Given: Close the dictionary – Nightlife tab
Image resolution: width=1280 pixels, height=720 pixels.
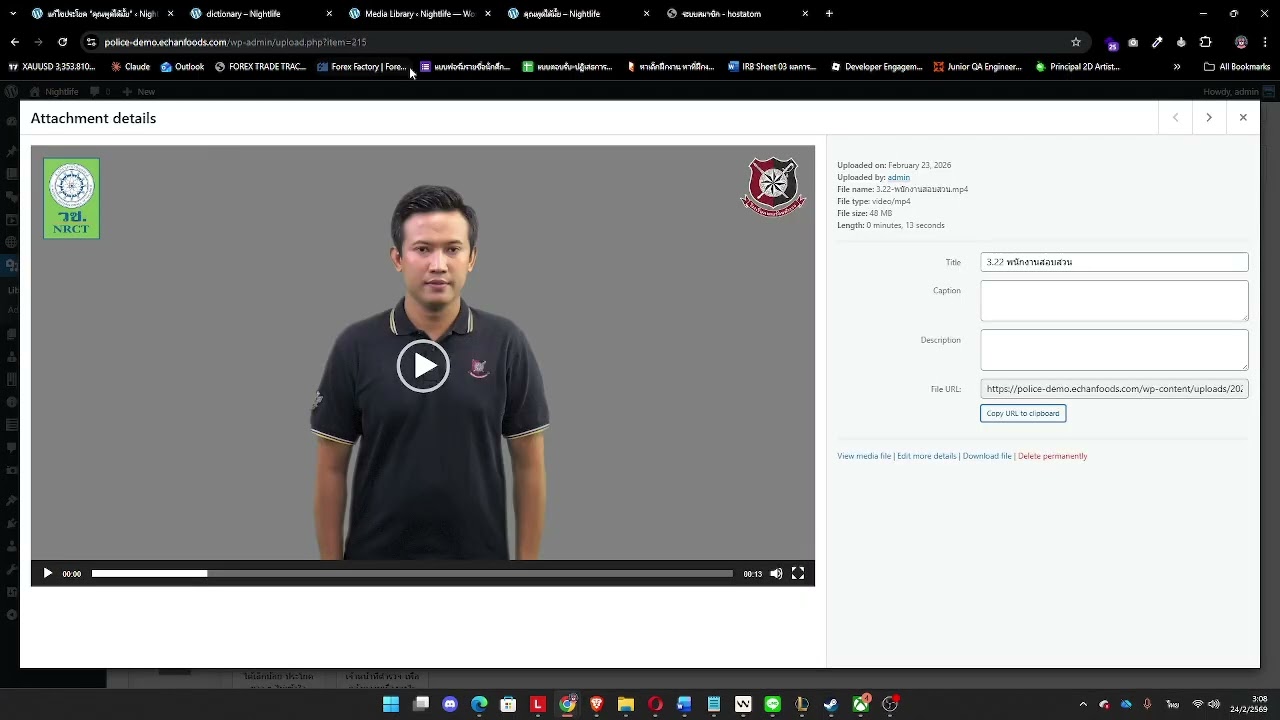Looking at the screenshot, I should (329, 14).
